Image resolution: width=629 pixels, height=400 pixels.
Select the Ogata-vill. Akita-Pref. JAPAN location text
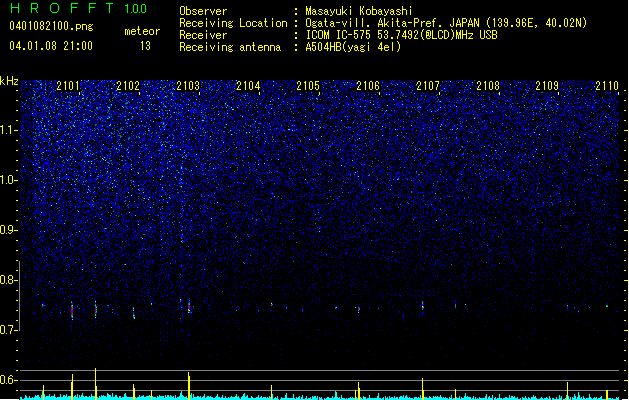point(446,23)
